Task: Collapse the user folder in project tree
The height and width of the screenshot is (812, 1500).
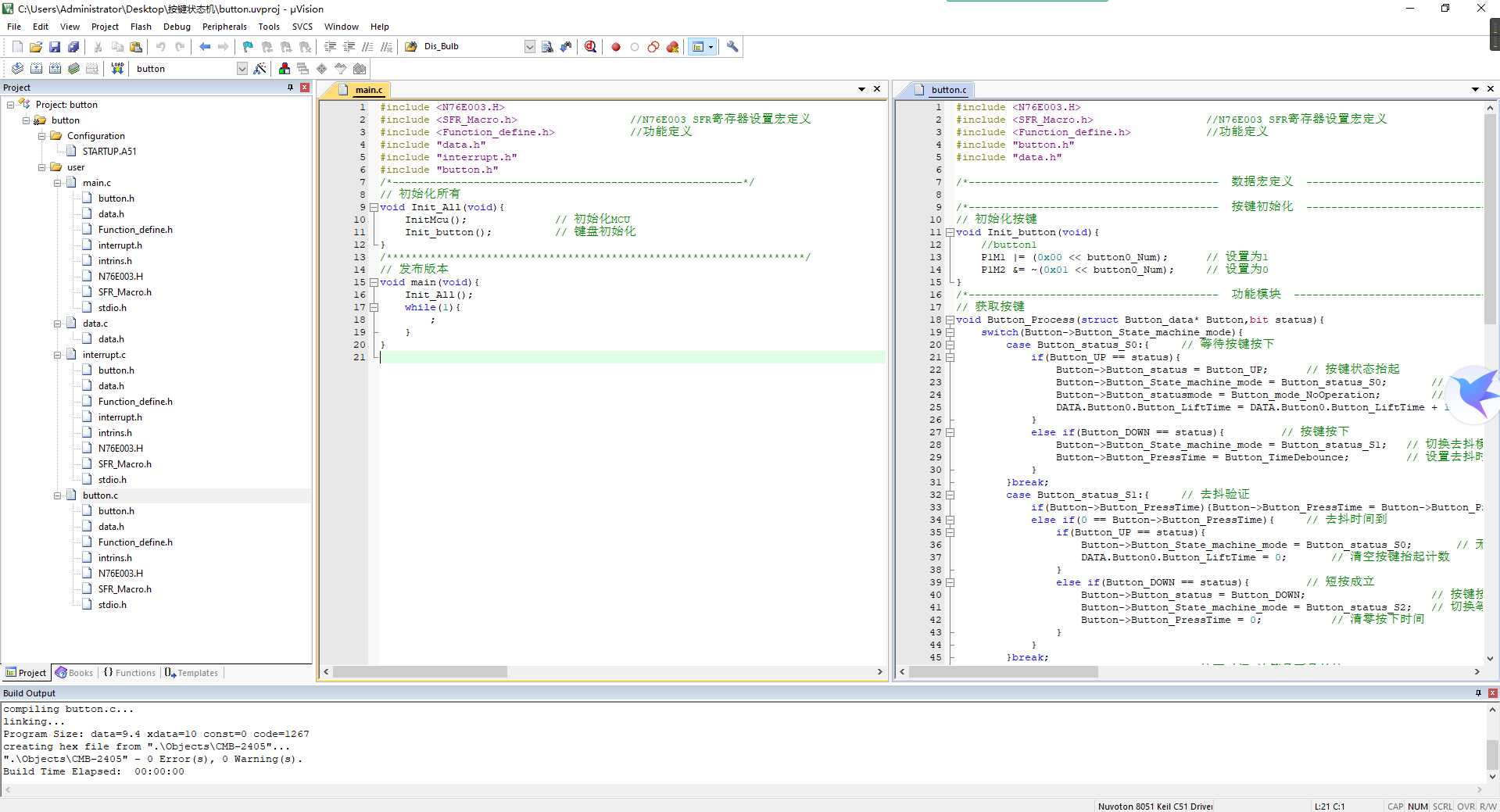Action: [41, 167]
